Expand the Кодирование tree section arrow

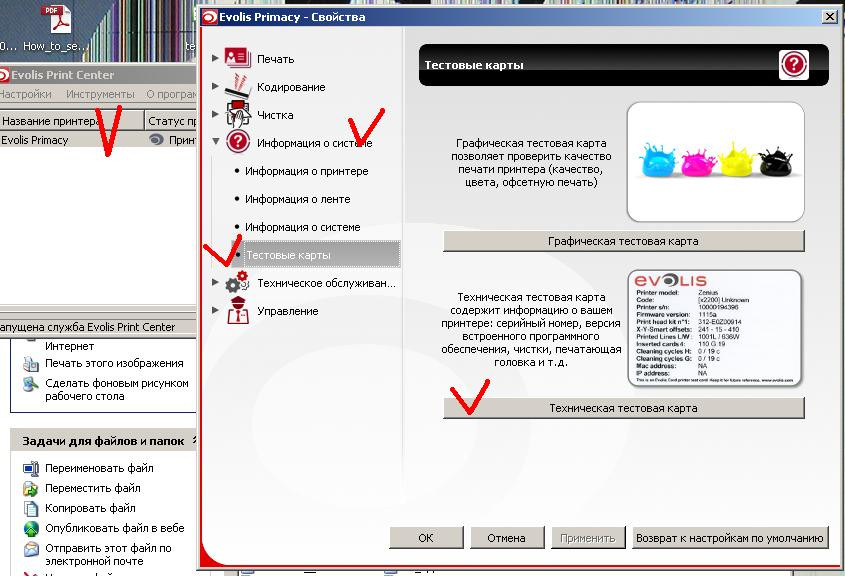(x=215, y=86)
